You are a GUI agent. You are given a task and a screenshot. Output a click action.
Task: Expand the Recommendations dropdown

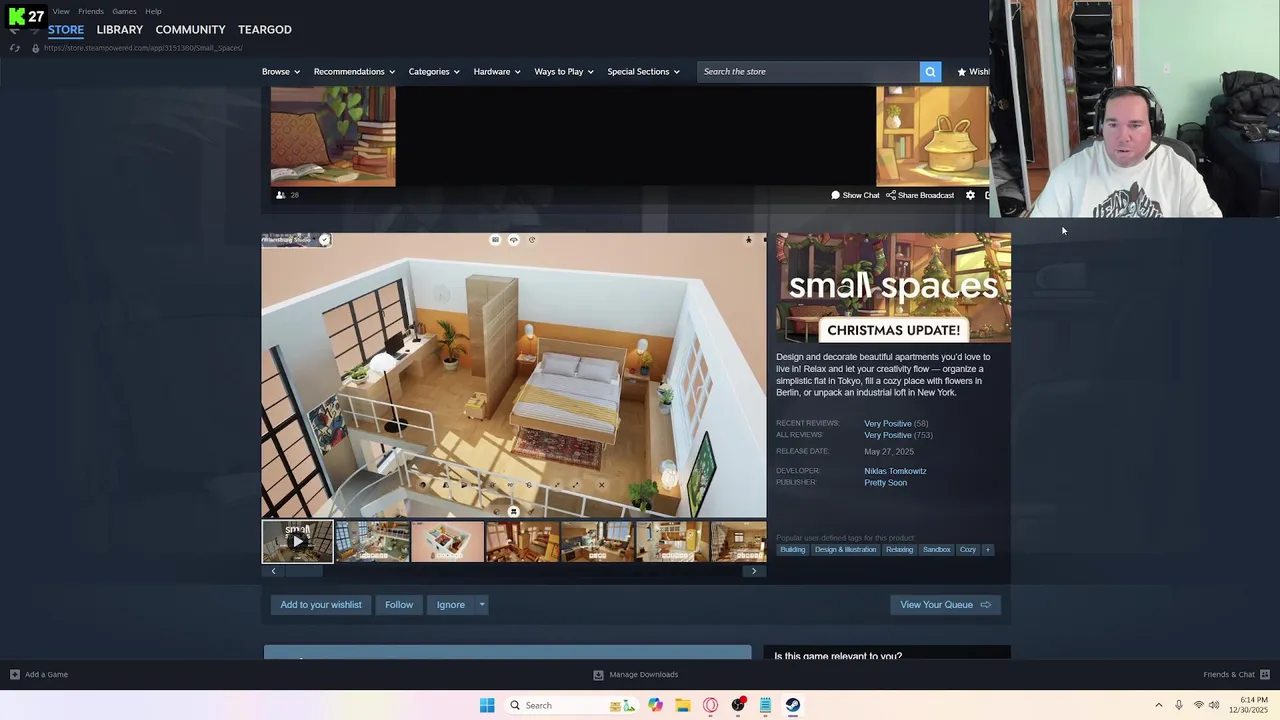pyautogui.click(x=354, y=72)
